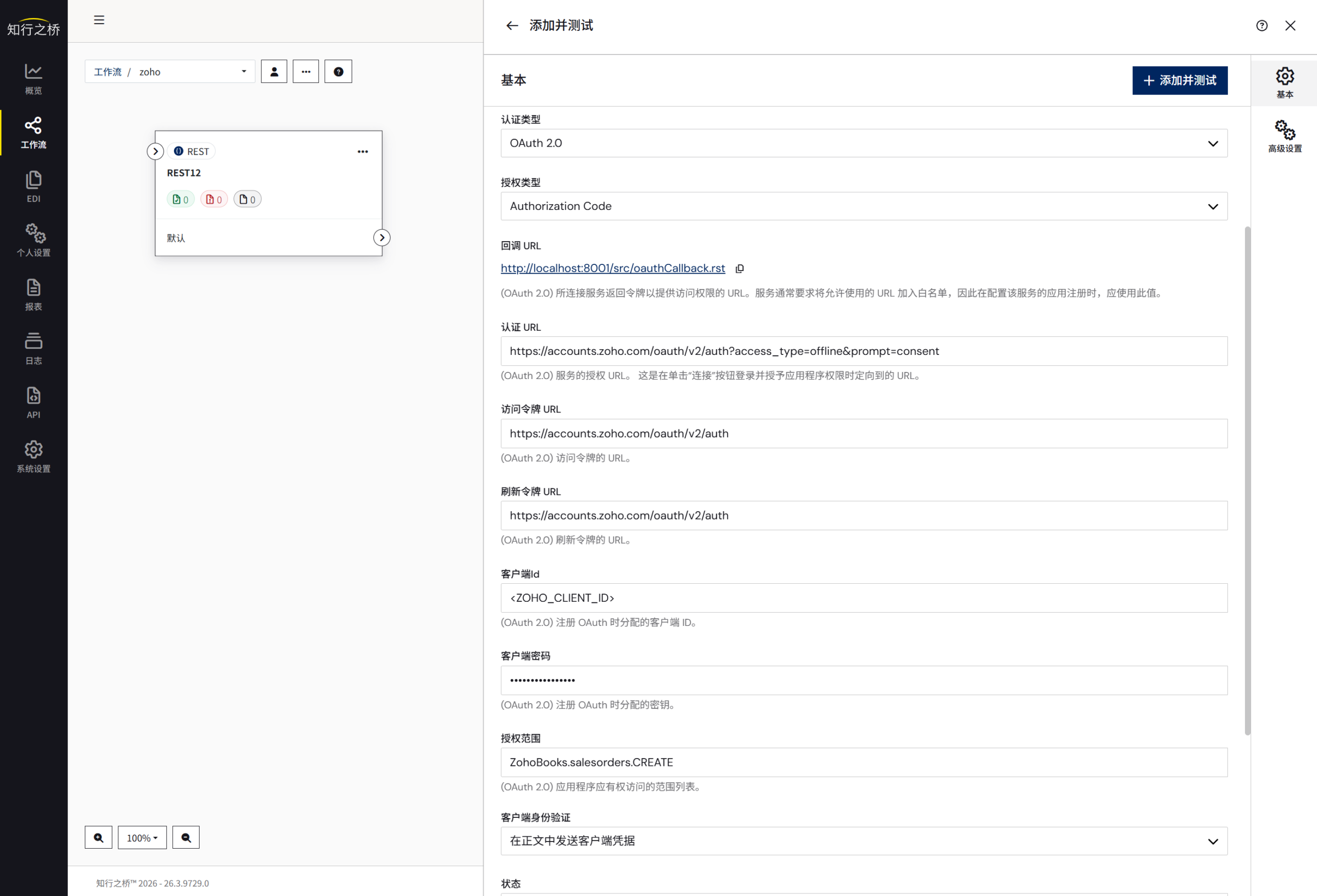
Task: Expand the 认证类型 OAuth 2.0 dropdown
Action: (x=864, y=144)
